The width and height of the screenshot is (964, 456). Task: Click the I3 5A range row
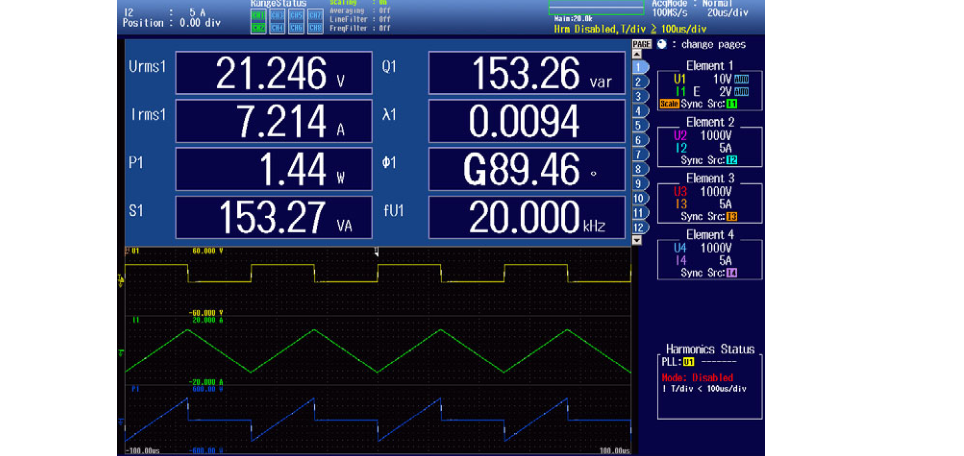[703, 204]
